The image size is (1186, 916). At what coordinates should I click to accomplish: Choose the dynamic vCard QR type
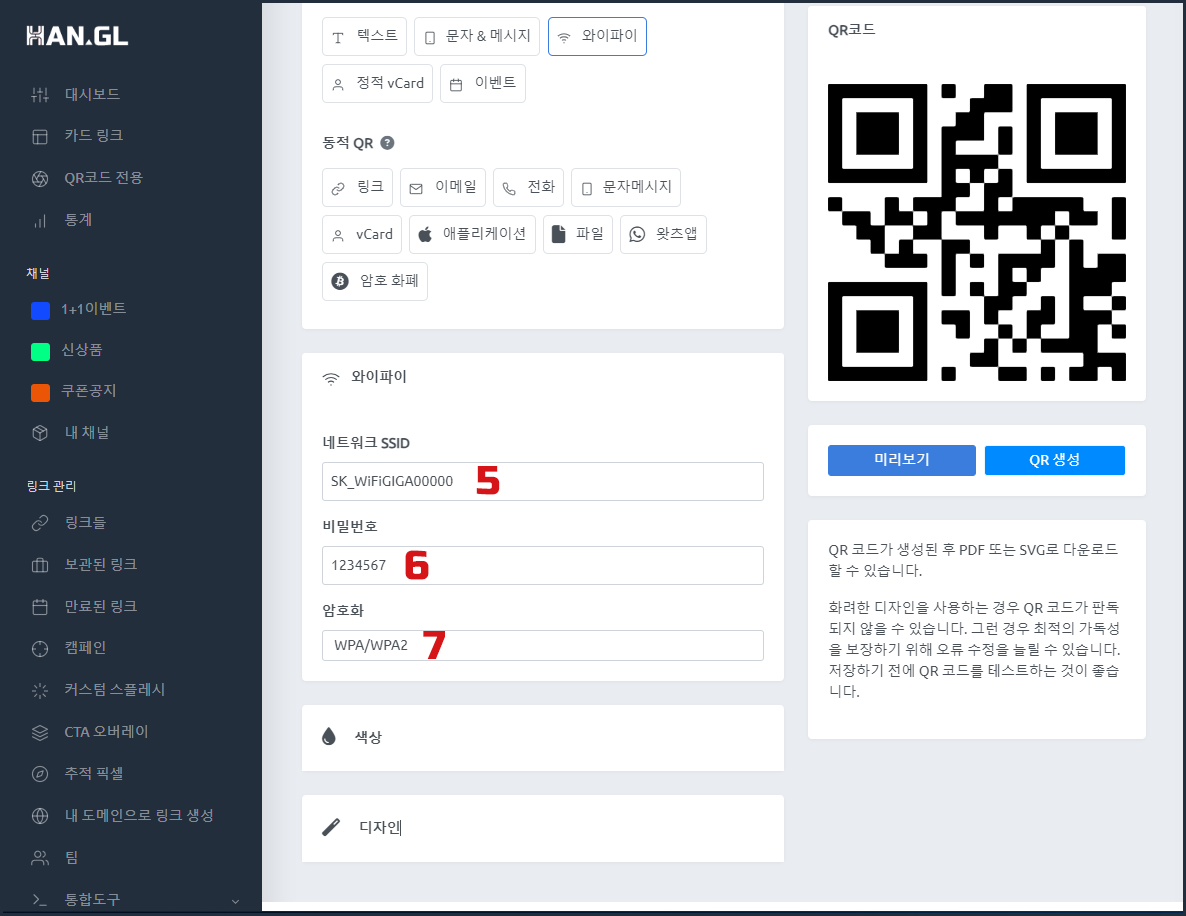(x=362, y=234)
